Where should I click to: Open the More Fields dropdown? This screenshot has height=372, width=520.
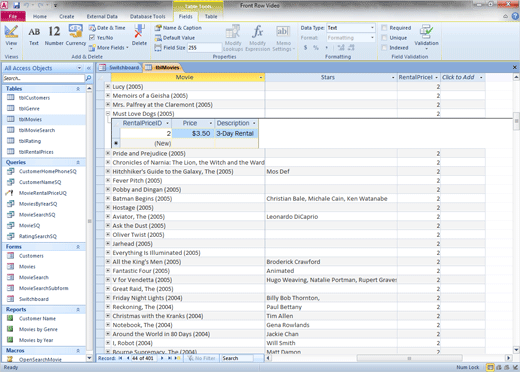pyautogui.click(x=109, y=48)
